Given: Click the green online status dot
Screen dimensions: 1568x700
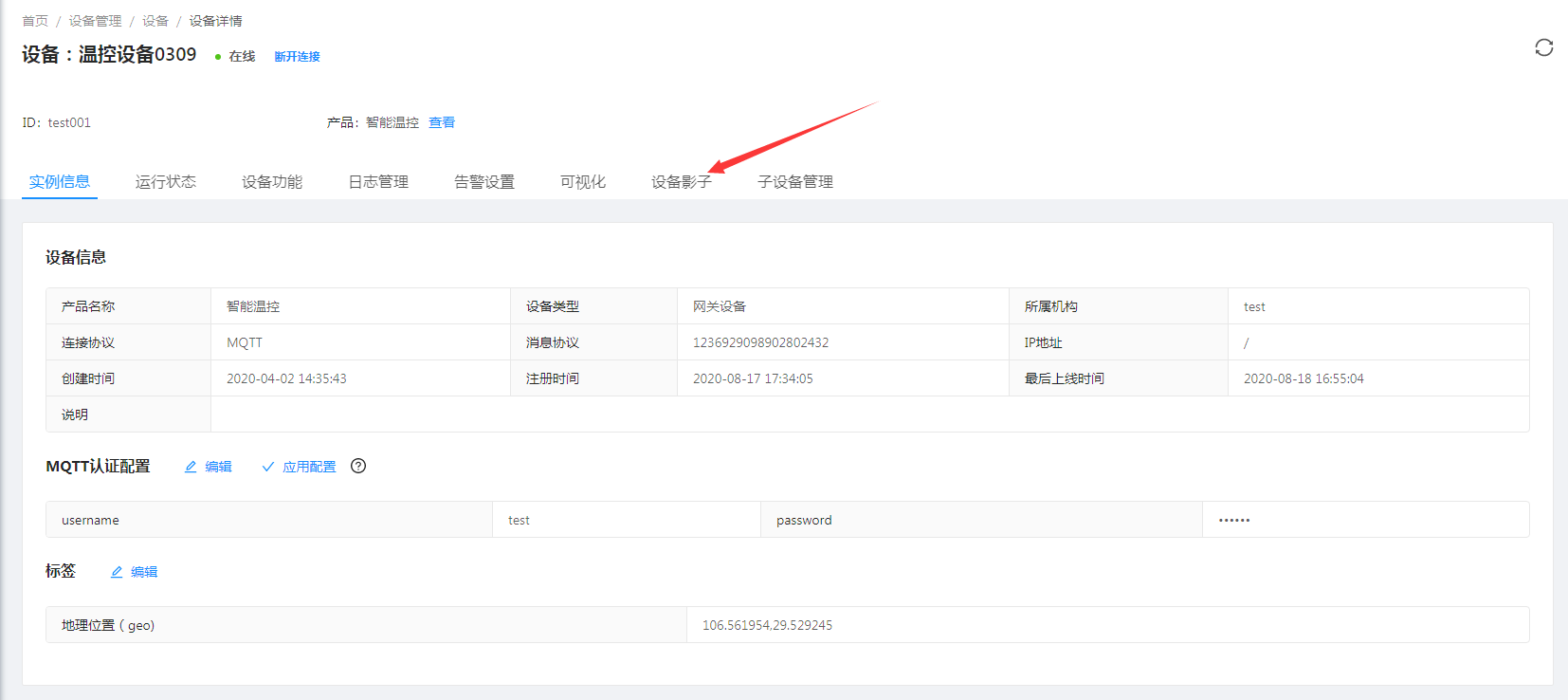Looking at the screenshot, I should point(218,57).
